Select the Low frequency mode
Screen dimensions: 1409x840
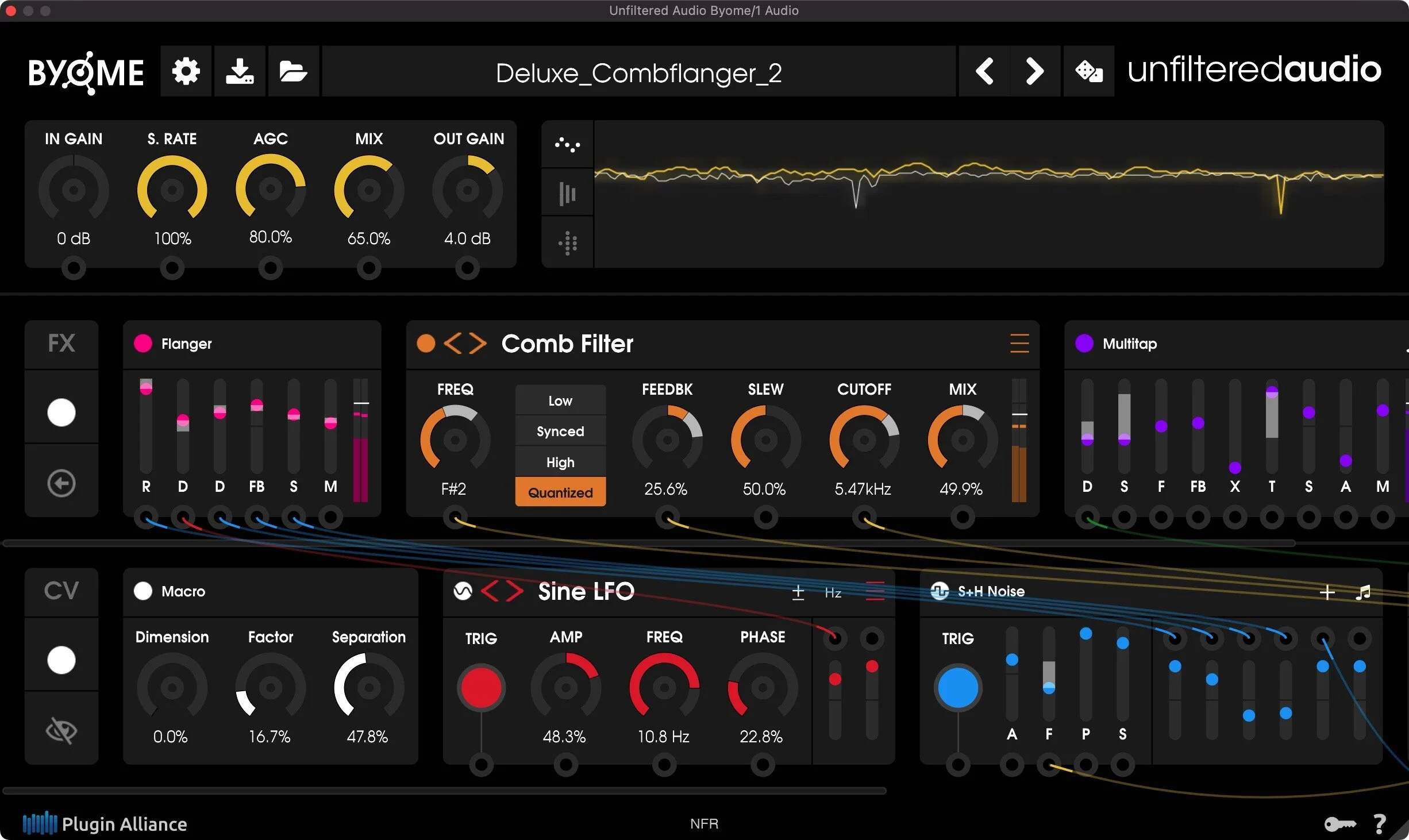(560, 400)
